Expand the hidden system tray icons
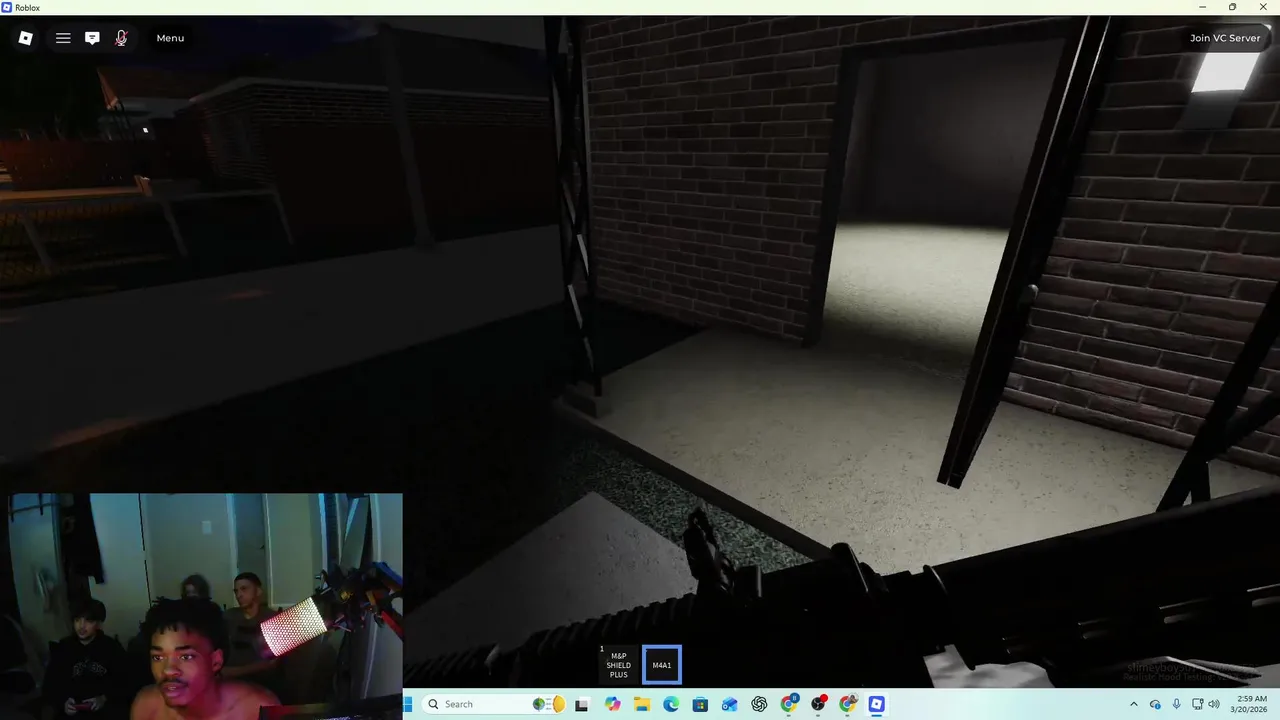The height and width of the screenshot is (720, 1280). (1133, 704)
